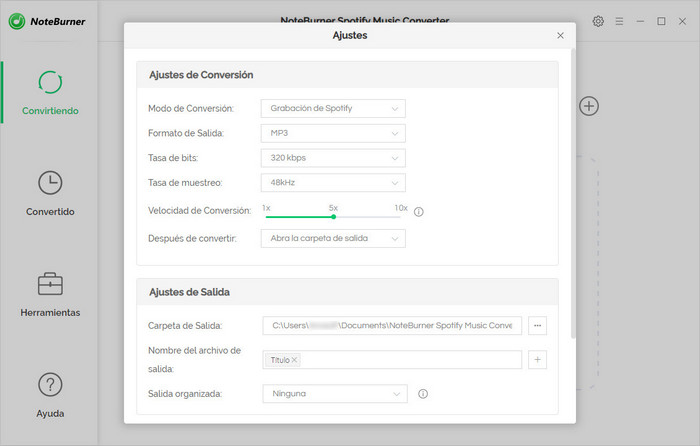This screenshot has height=446, width=700.
Task: Minimize the NoteBurner window
Action: click(640, 21)
